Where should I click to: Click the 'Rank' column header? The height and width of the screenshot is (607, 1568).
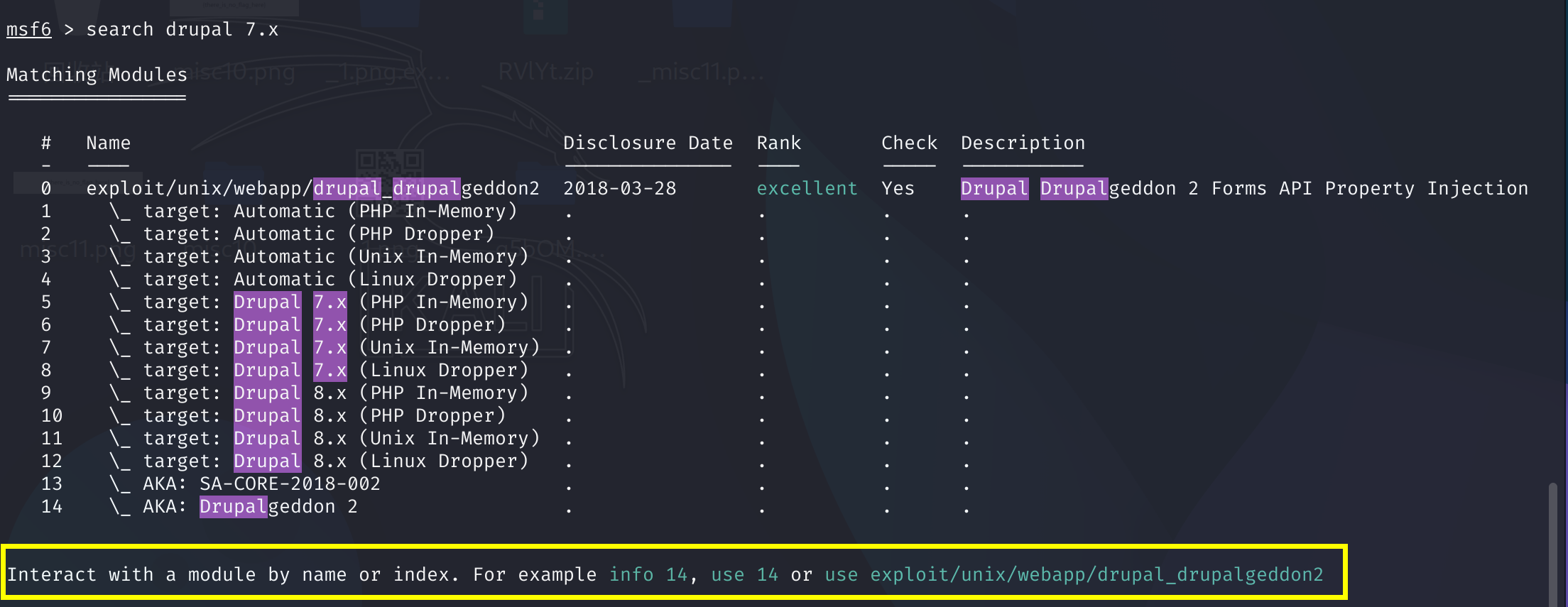coord(778,143)
